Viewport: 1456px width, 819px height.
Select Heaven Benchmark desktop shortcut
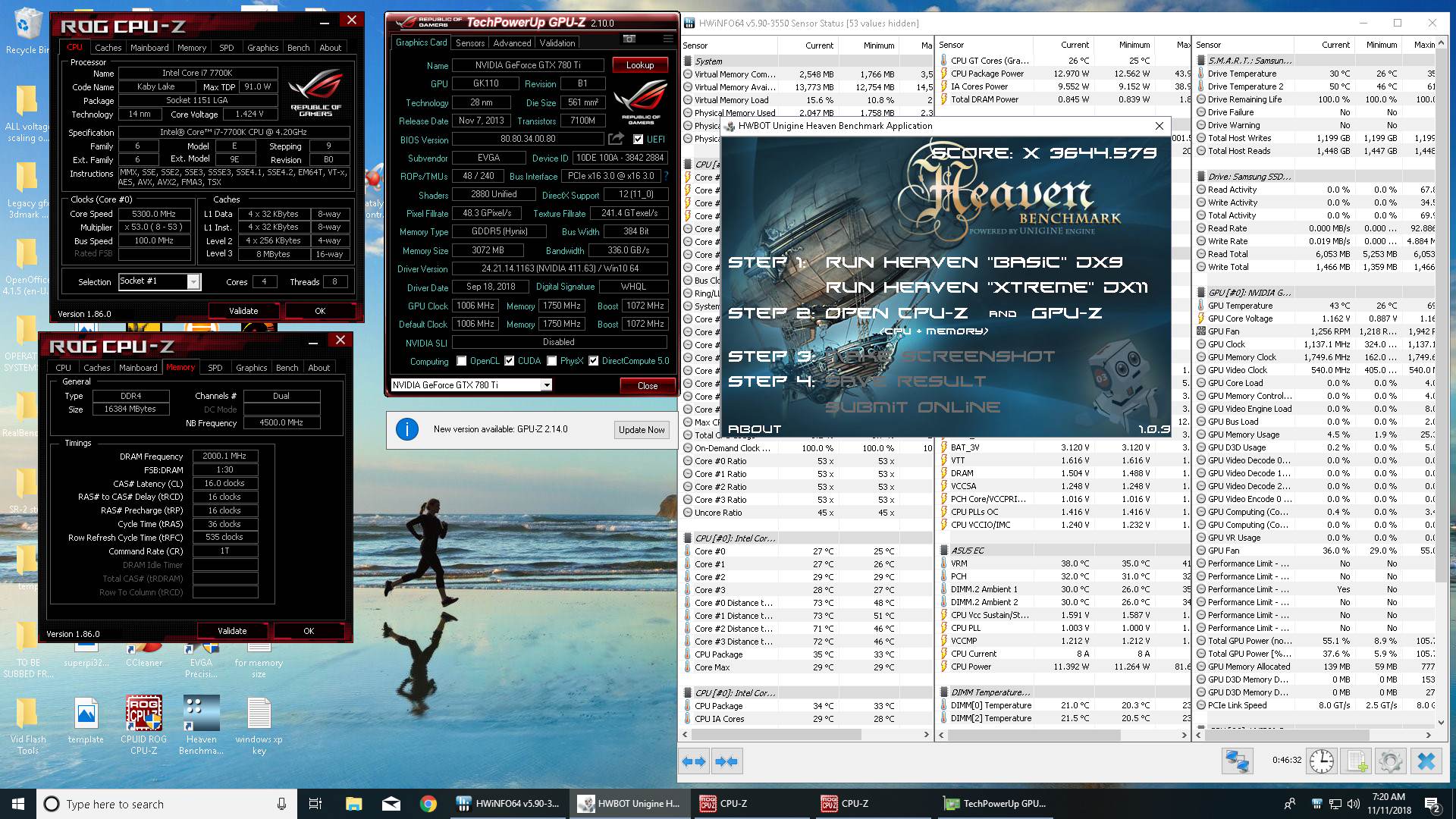(x=201, y=726)
